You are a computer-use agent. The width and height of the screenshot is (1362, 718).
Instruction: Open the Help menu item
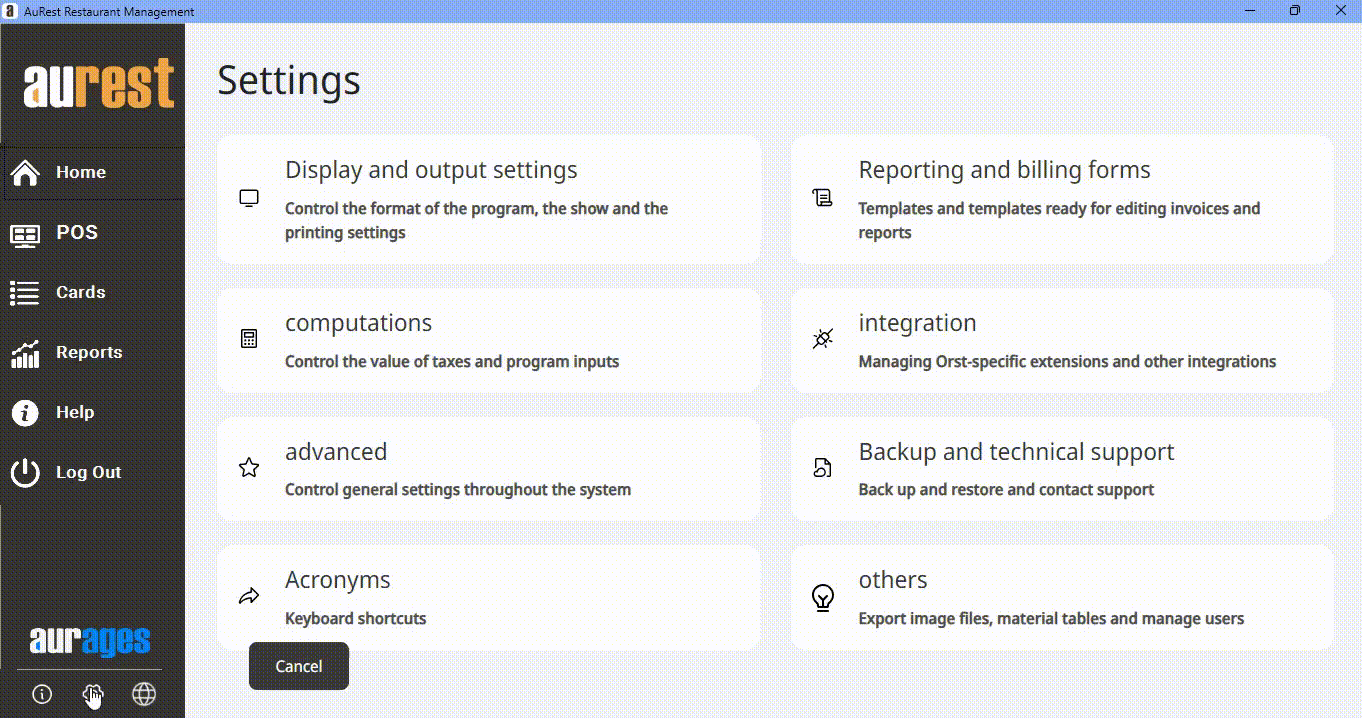[x=74, y=412]
